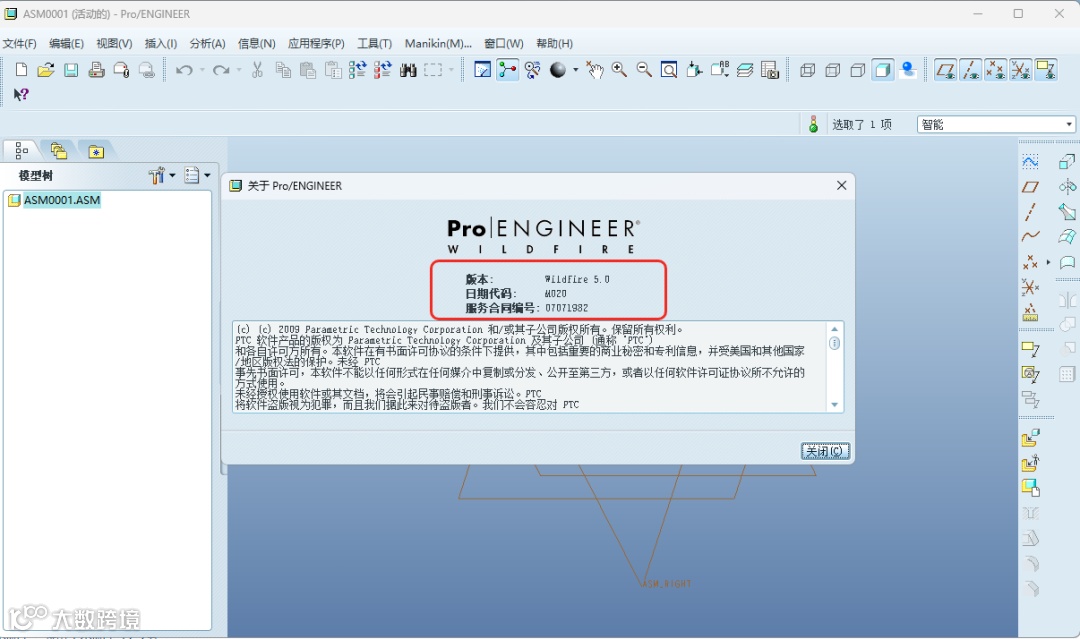Close the 关于 Pro/ENGINEER dialog with X
The height and width of the screenshot is (639, 1080).
pos(841,185)
